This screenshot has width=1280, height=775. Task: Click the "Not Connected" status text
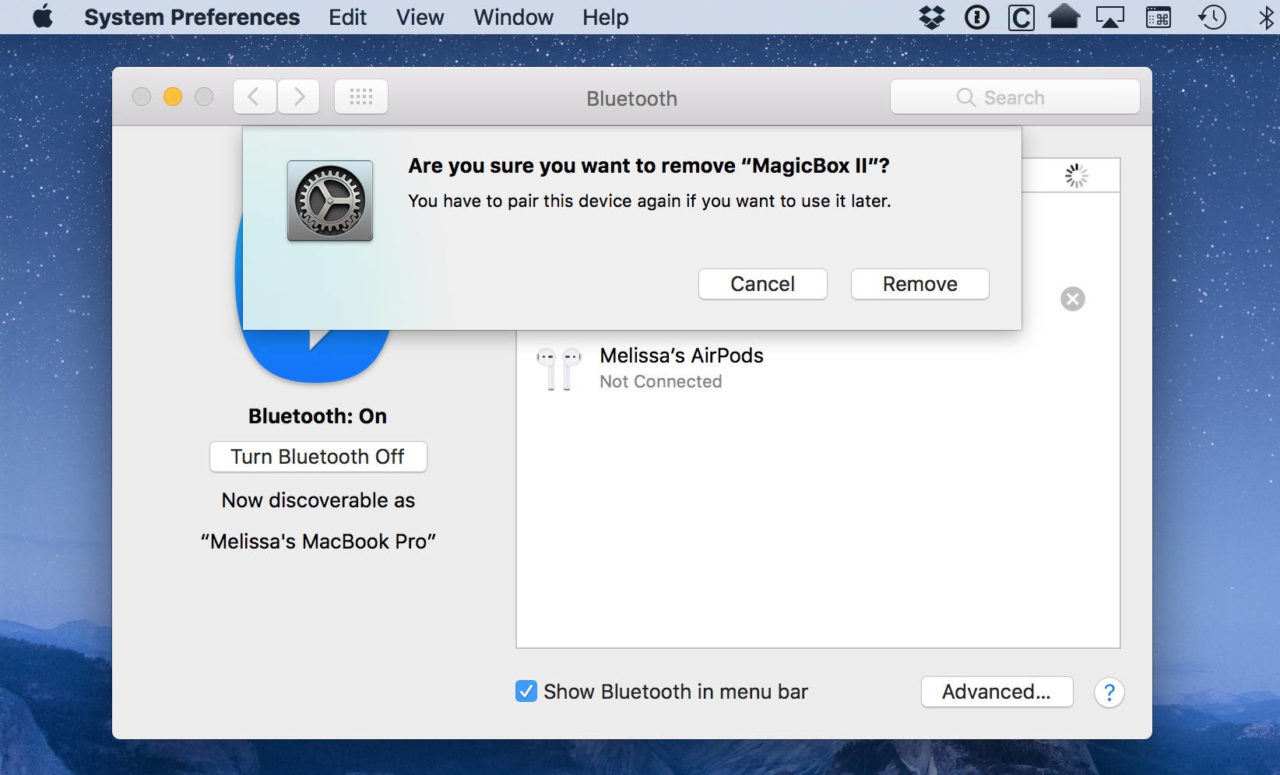pos(661,382)
